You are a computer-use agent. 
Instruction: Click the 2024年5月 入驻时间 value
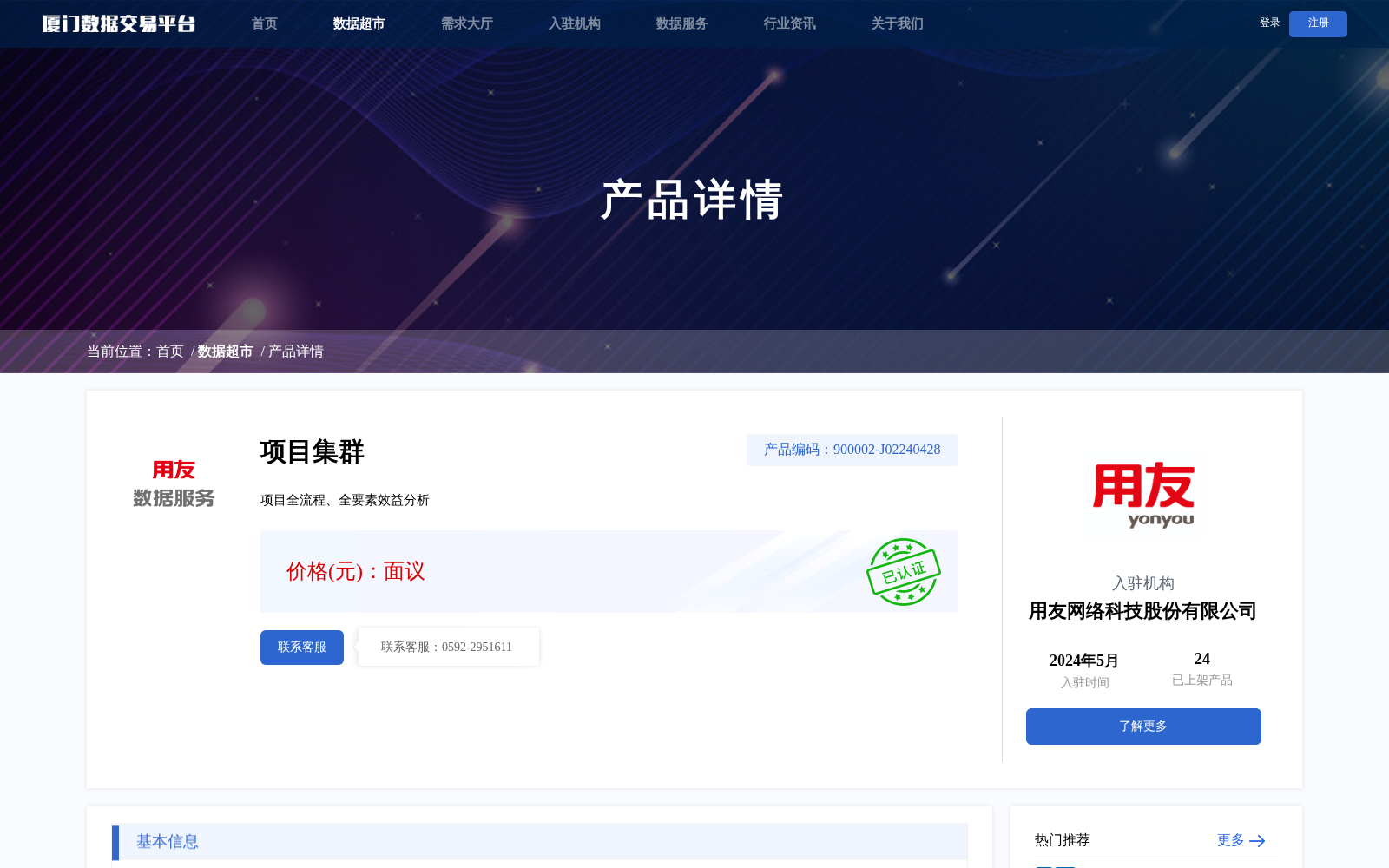[1084, 661]
